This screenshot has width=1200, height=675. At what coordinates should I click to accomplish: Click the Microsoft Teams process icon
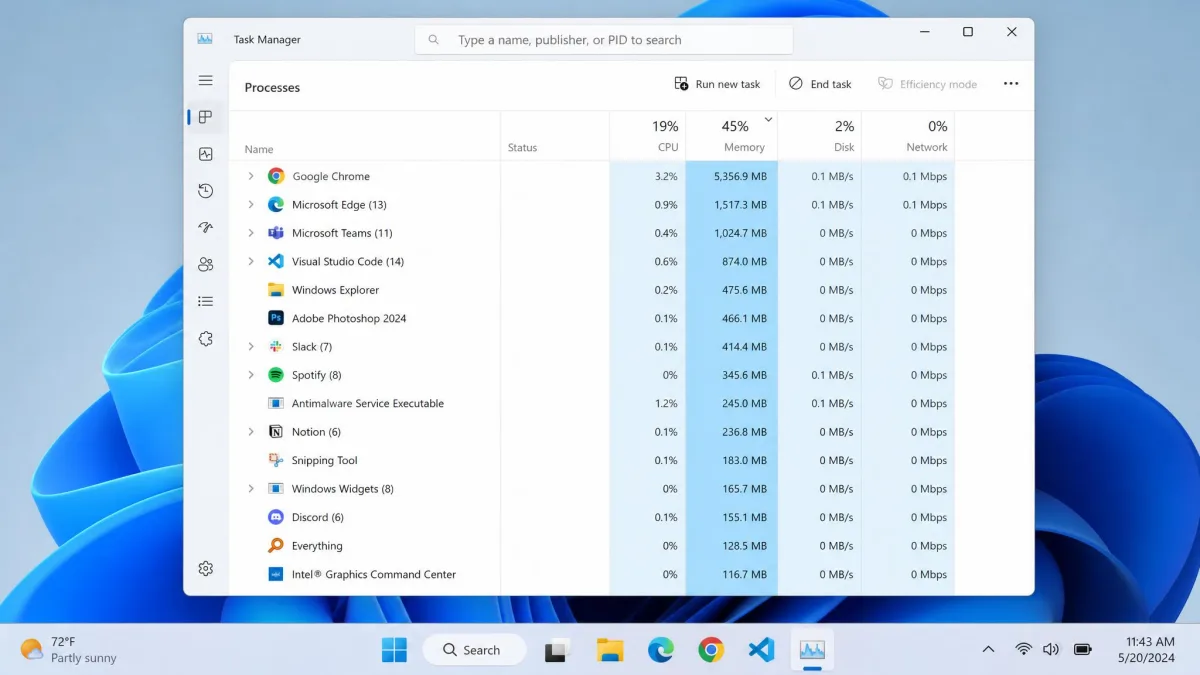(x=276, y=233)
